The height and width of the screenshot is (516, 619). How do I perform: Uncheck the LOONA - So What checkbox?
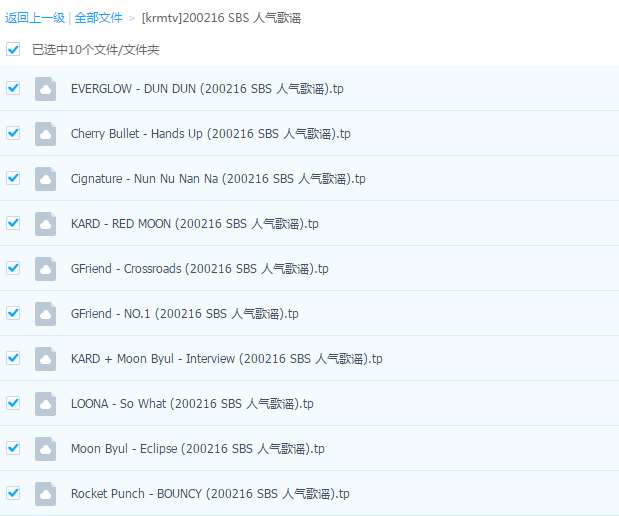pyautogui.click(x=13, y=403)
